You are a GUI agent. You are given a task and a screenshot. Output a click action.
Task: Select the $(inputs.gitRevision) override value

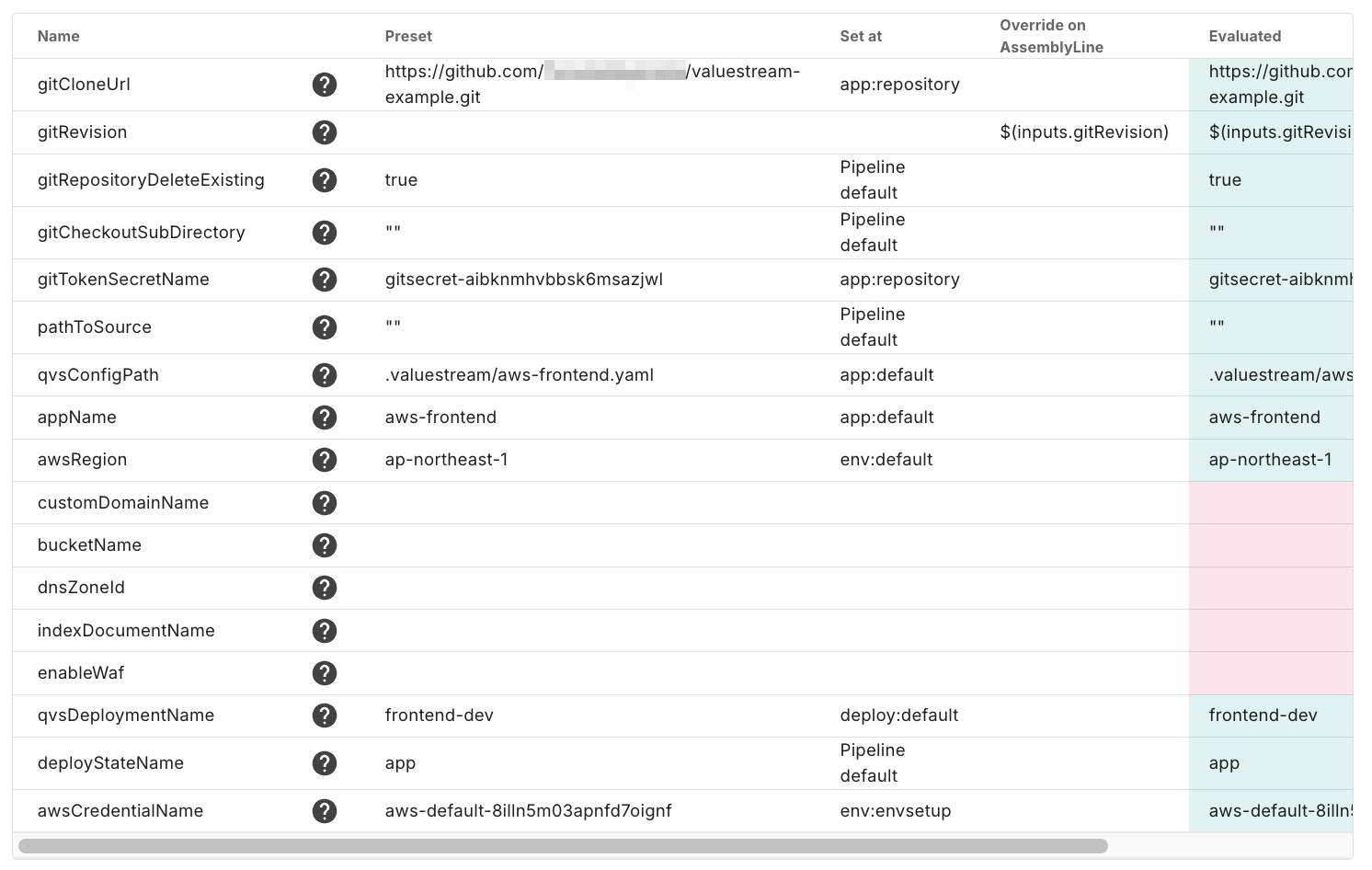coord(1084,132)
